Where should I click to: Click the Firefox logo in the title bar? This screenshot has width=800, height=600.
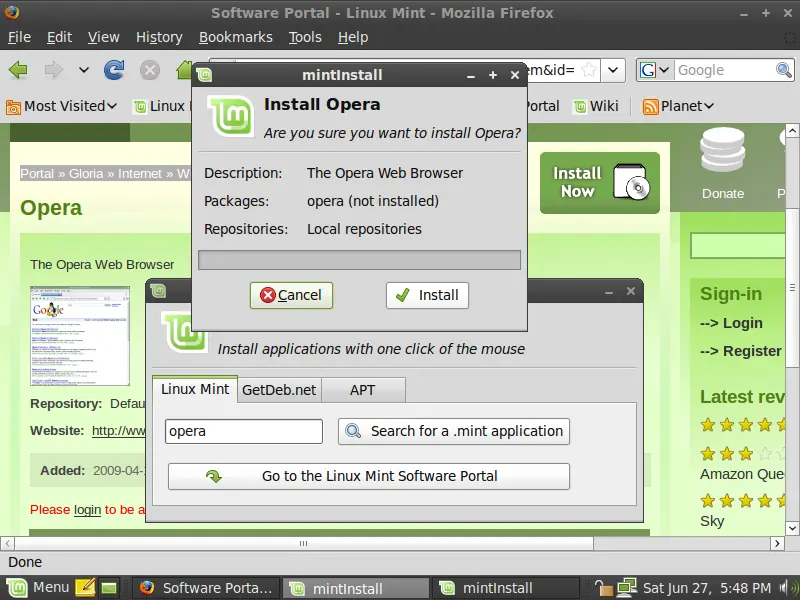pyautogui.click(x=12, y=12)
